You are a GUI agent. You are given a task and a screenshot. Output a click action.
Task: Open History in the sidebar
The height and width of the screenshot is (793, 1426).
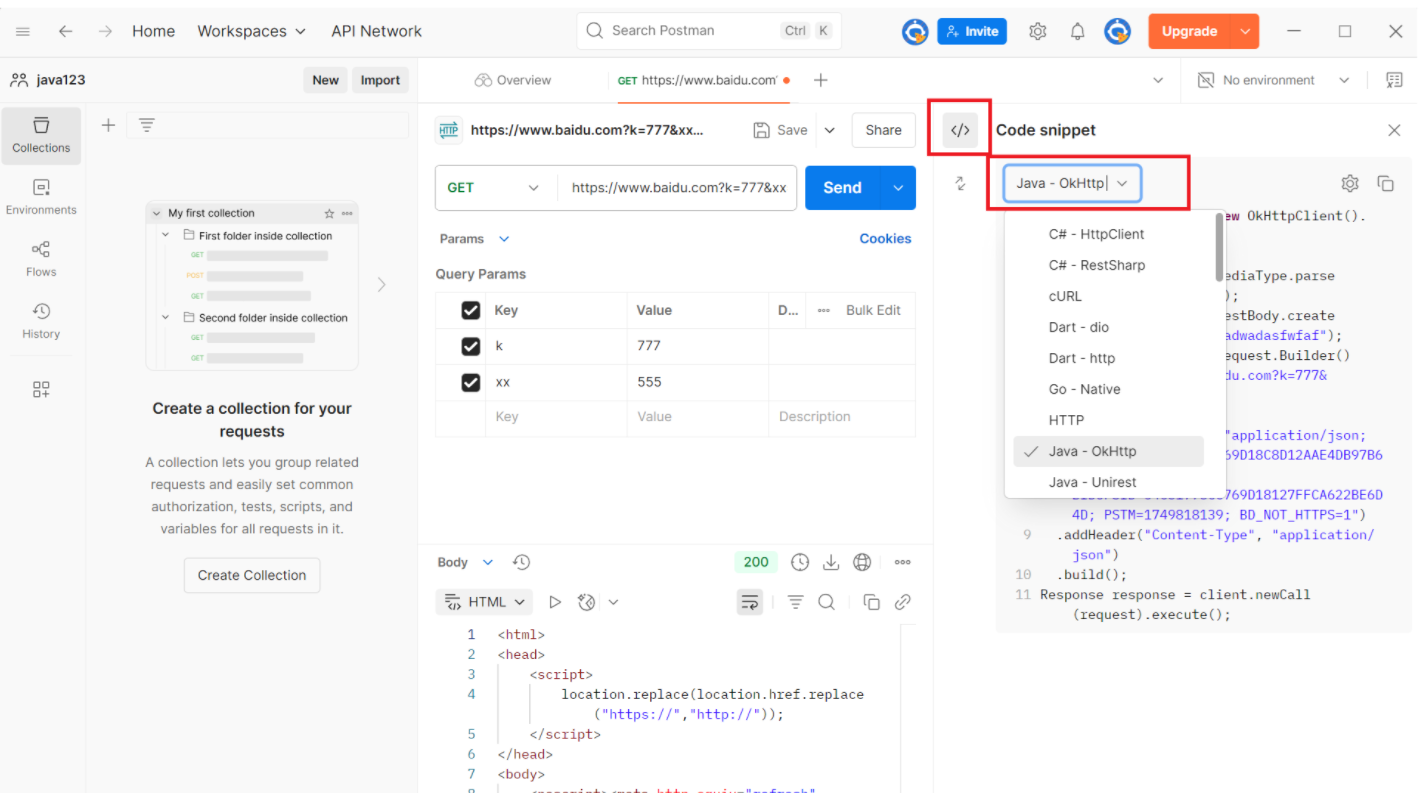pos(41,321)
